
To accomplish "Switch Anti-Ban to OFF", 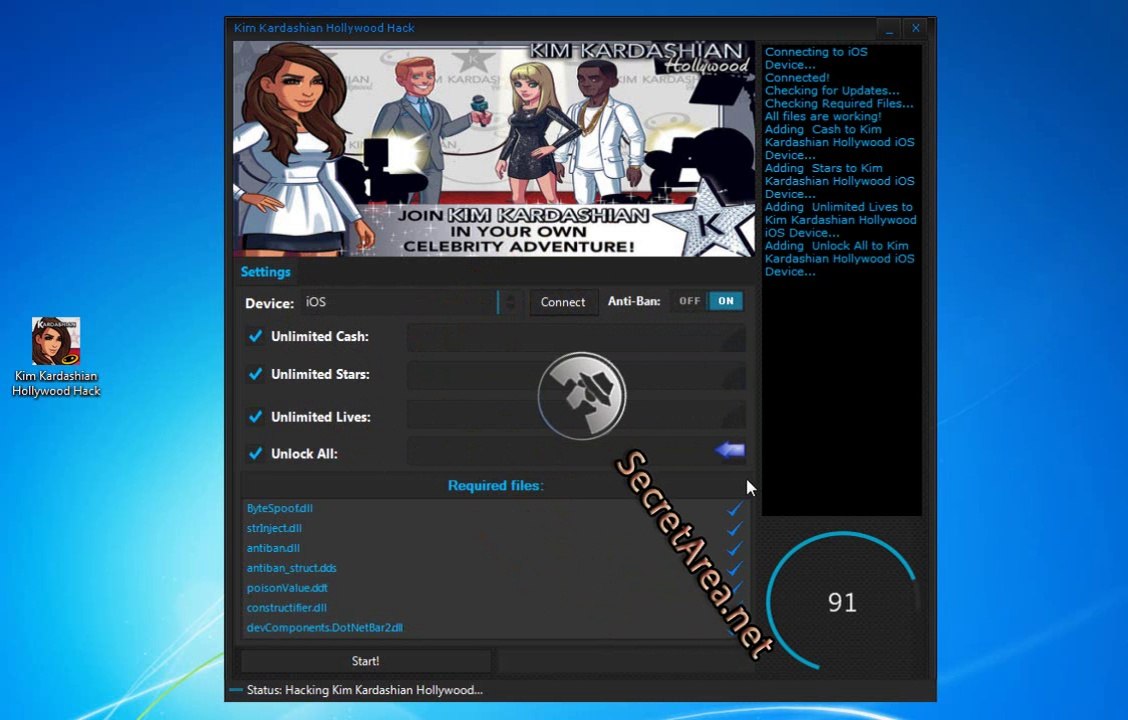I will tap(689, 301).
